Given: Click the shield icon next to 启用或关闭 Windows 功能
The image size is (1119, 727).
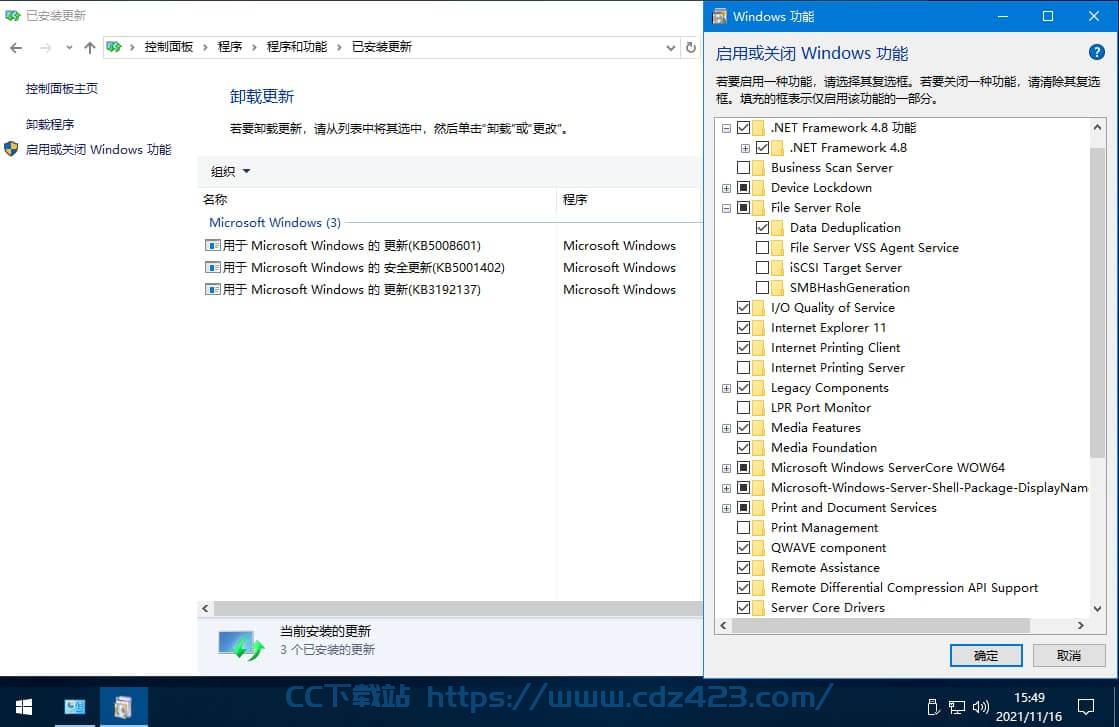Looking at the screenshot, I should tap(11, 149).
